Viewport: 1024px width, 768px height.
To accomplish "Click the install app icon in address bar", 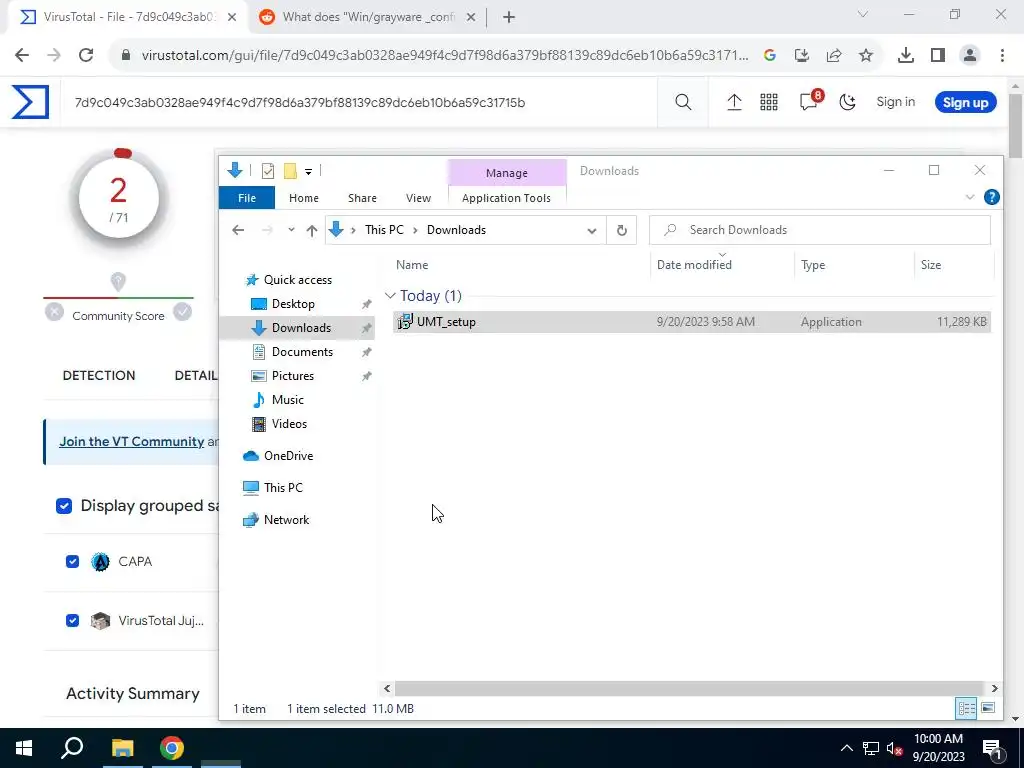I will click(x=802, y=56).
